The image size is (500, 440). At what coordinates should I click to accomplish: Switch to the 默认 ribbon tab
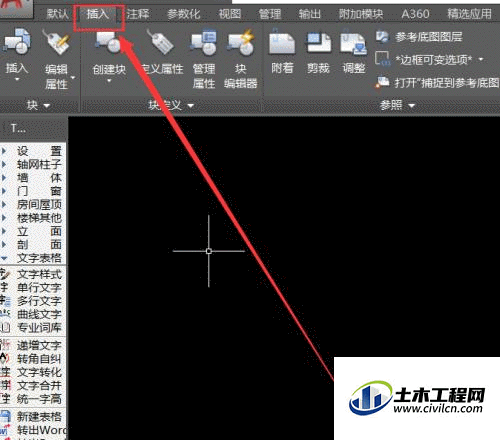tap(57, 14)
